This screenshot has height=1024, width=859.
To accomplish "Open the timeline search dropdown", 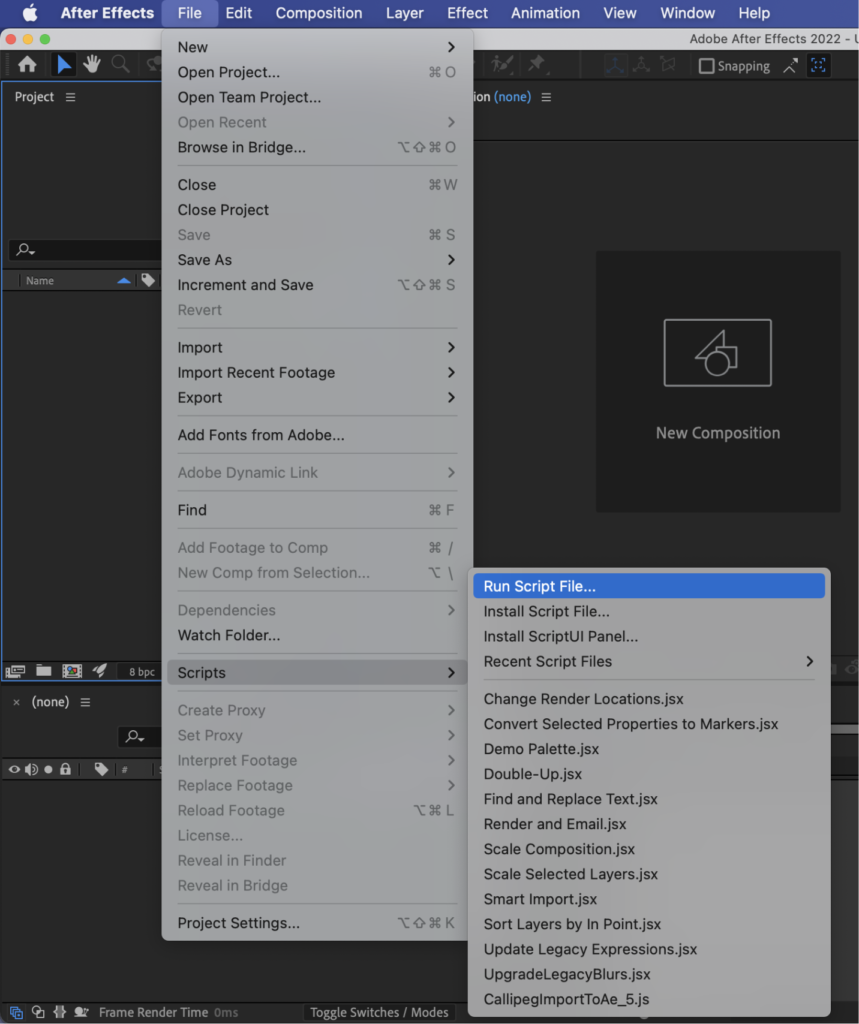I will 135,737.
